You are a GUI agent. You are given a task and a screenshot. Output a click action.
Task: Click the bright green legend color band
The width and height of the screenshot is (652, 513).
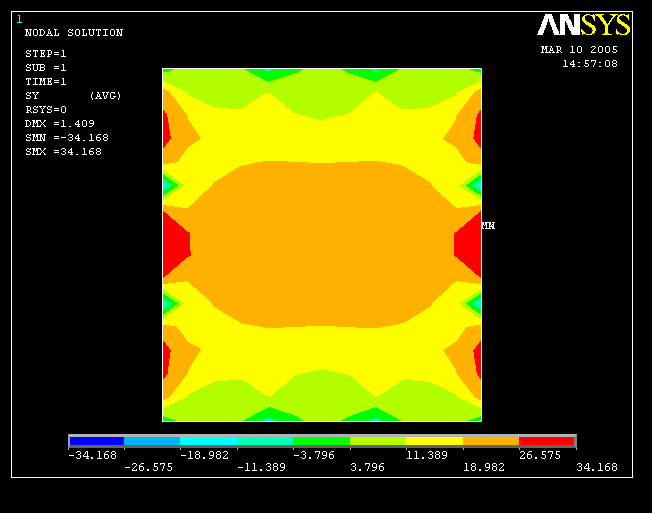(321, 441)
